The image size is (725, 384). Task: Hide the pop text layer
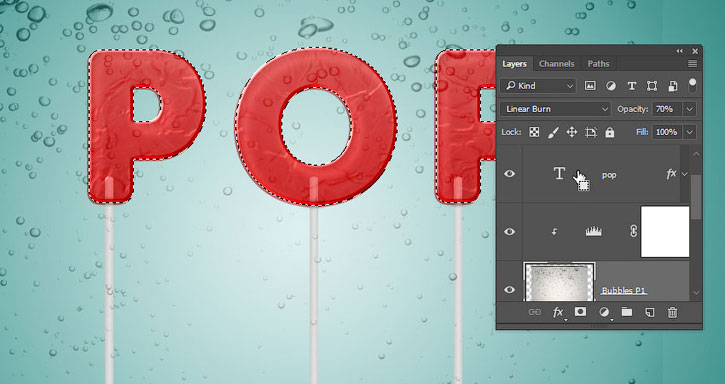(x=510, y=173)
